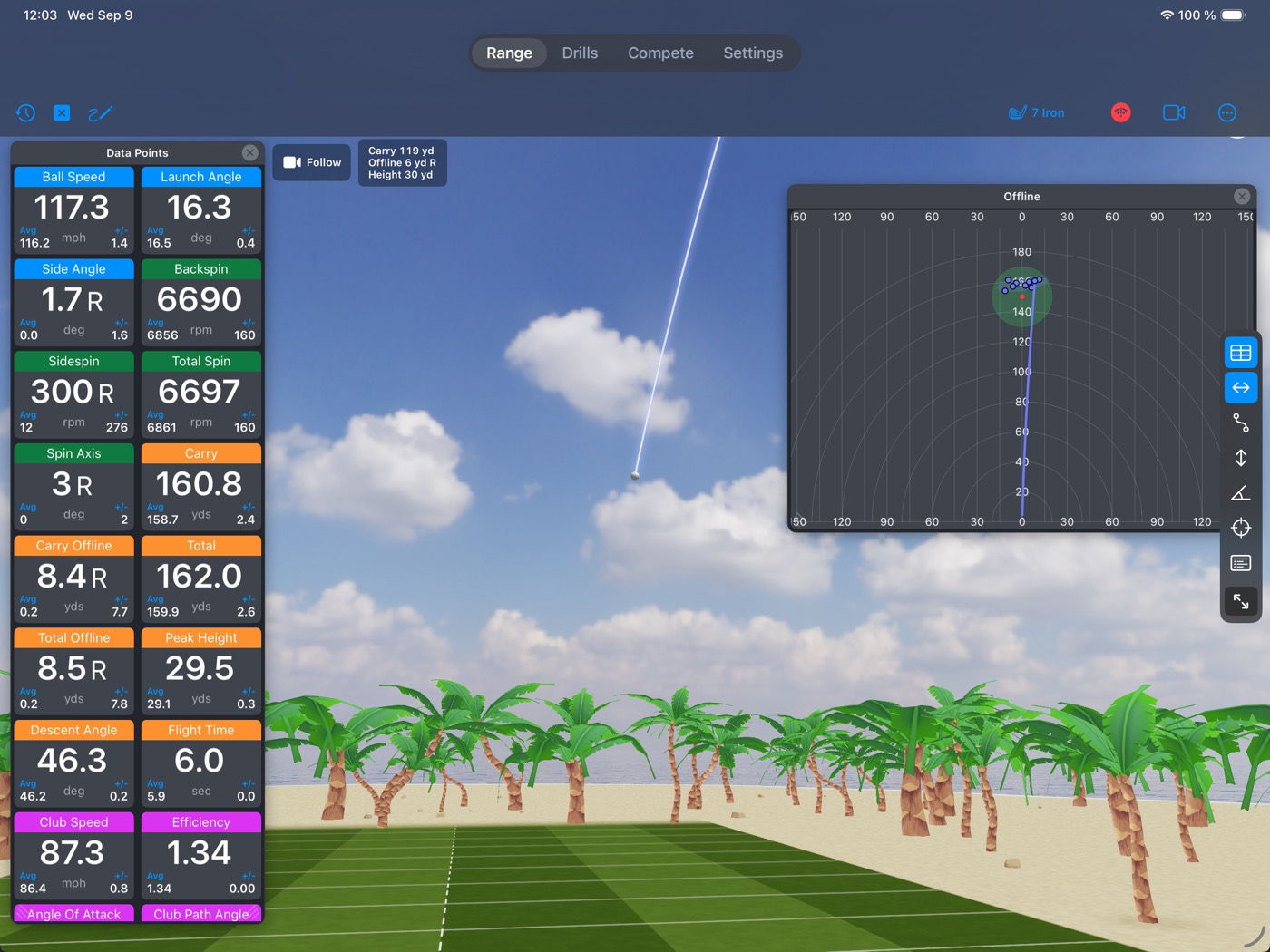This screenshot has width=1270, height=952.
Task: Open the shot list icon
Action: pos(1241,563)
